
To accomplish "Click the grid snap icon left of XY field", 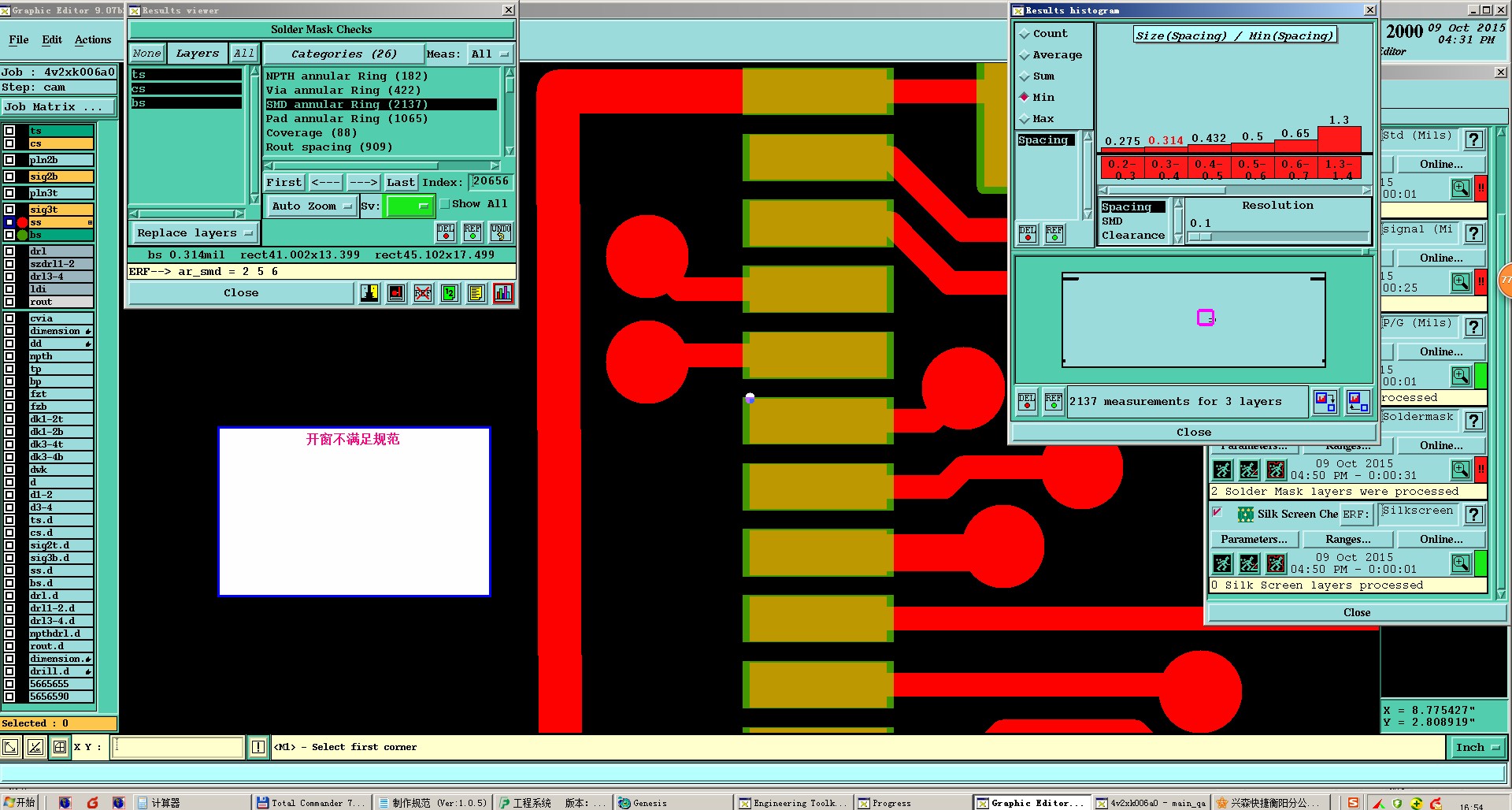I will [60, 747].
